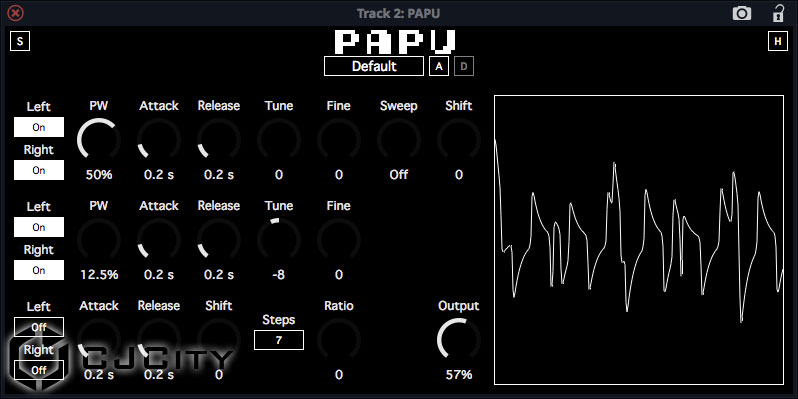Click the waveform oscilloscope display
This screenshot has height=399, width=798.
(x=639, y=240)
